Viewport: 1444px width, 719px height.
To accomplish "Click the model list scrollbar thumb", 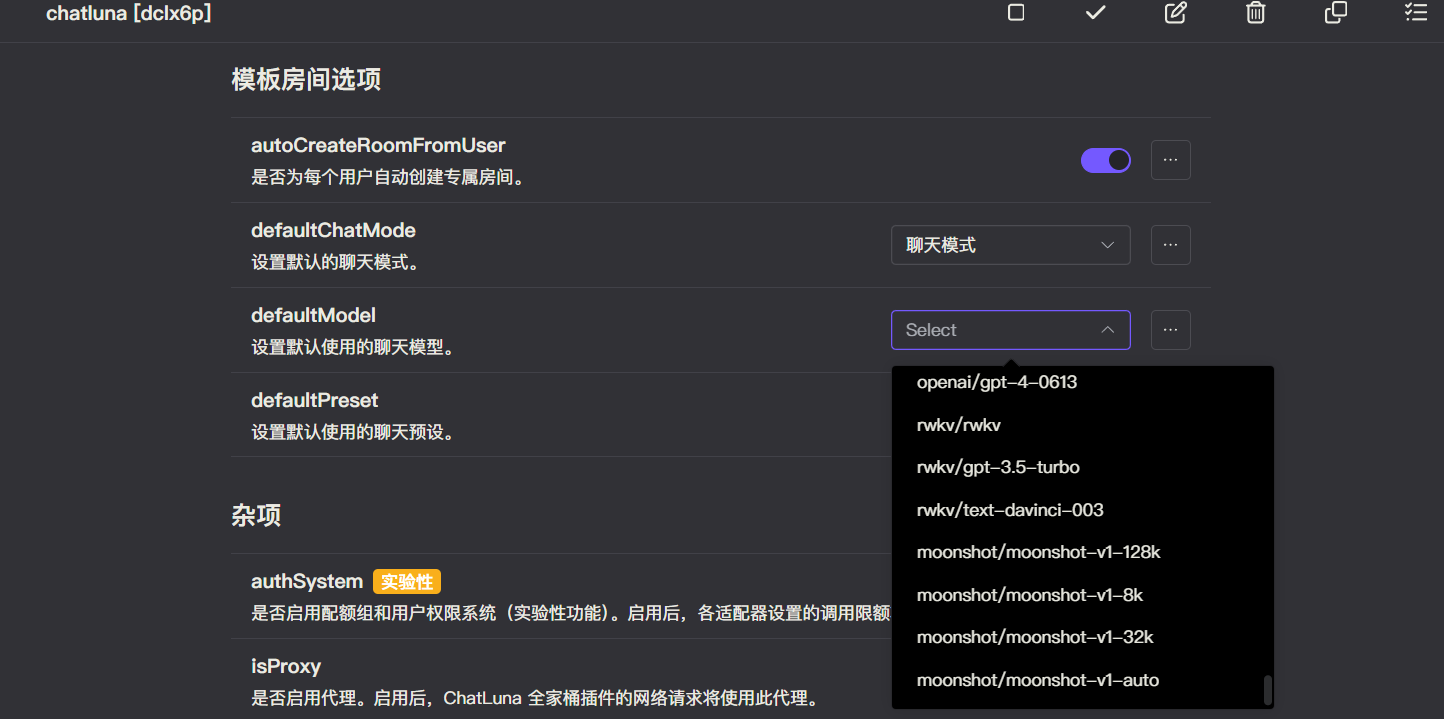I will pos(1267,690).
